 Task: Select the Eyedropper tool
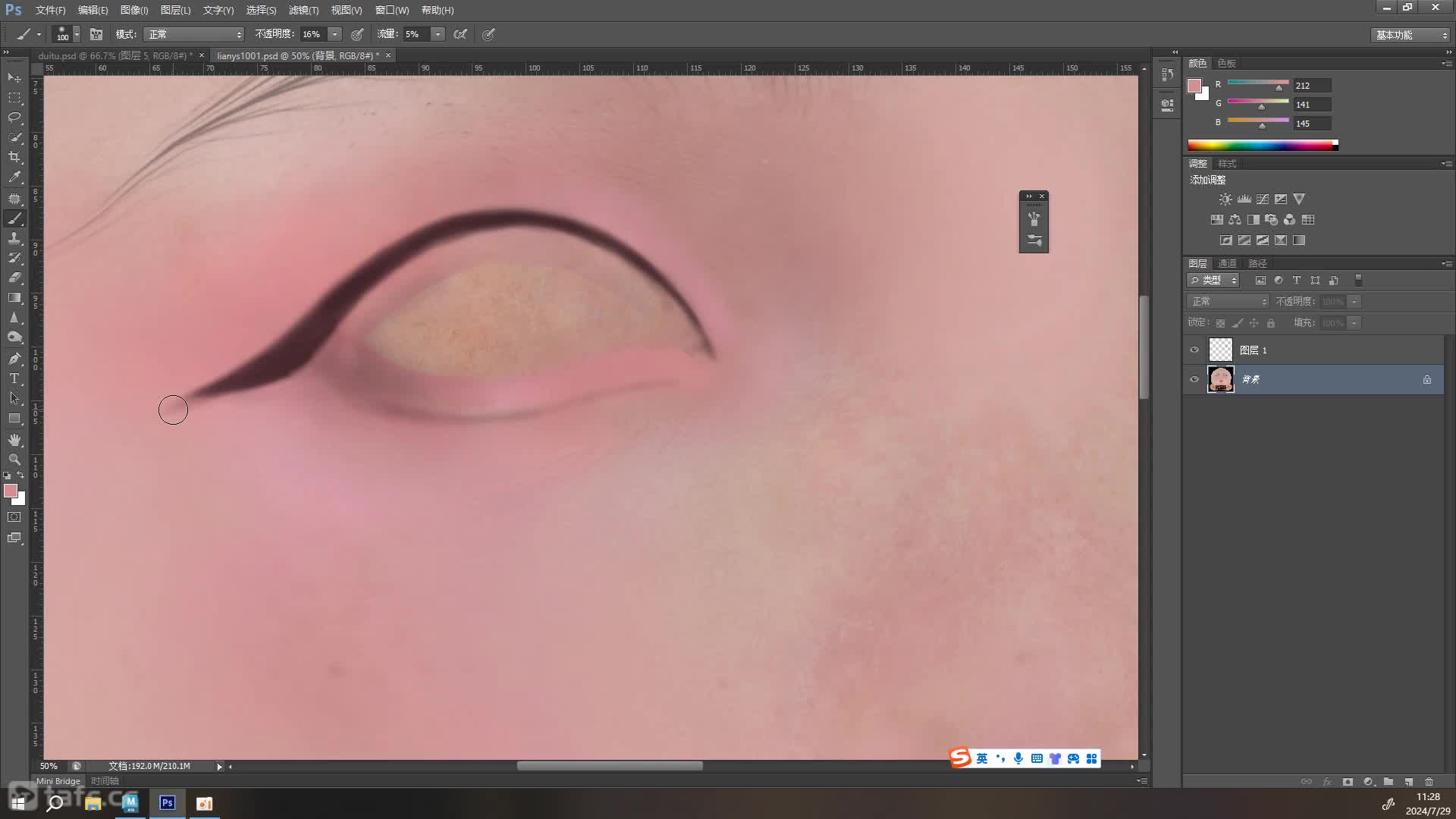14,177
